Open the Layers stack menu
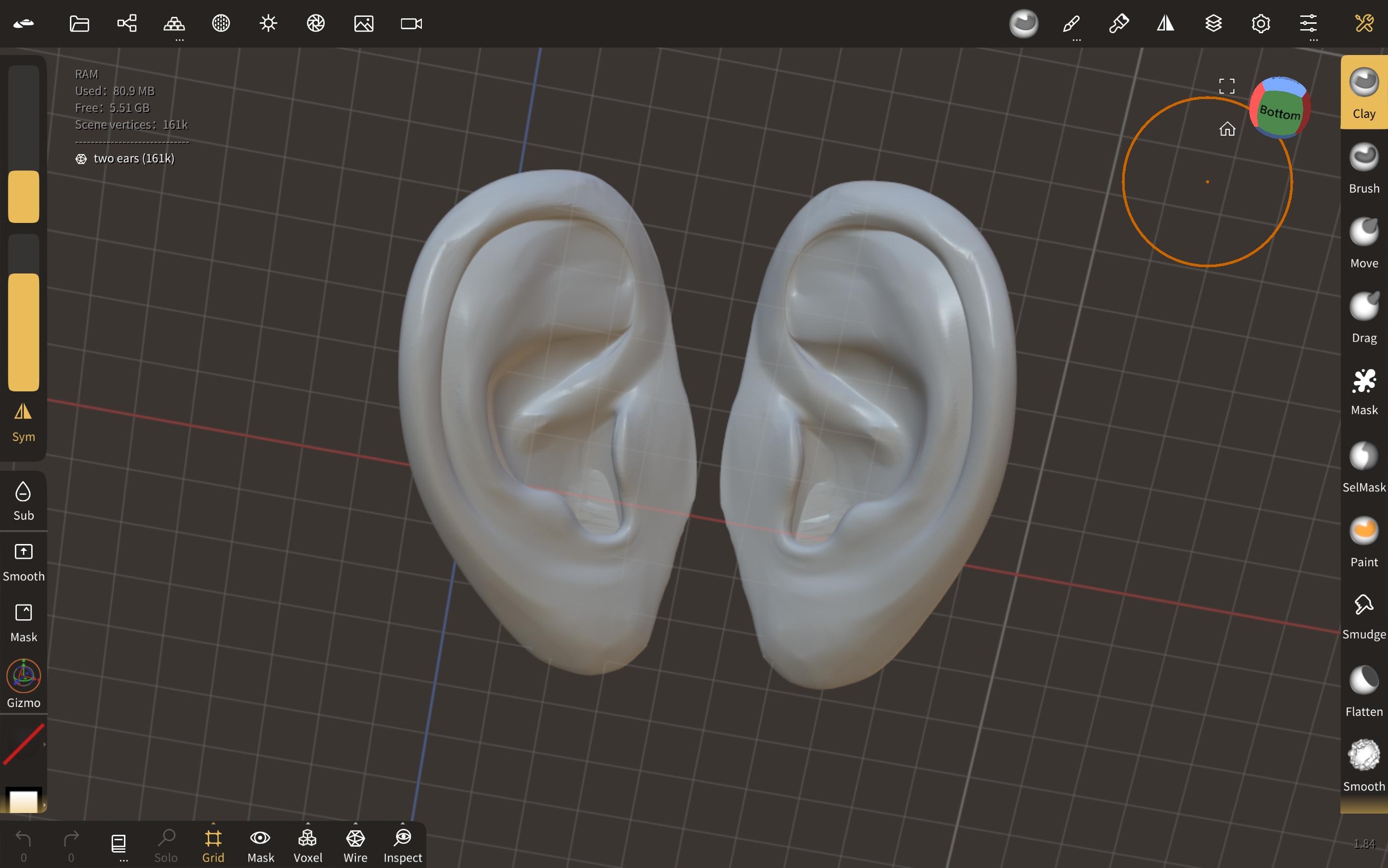 coord(1214,24)
